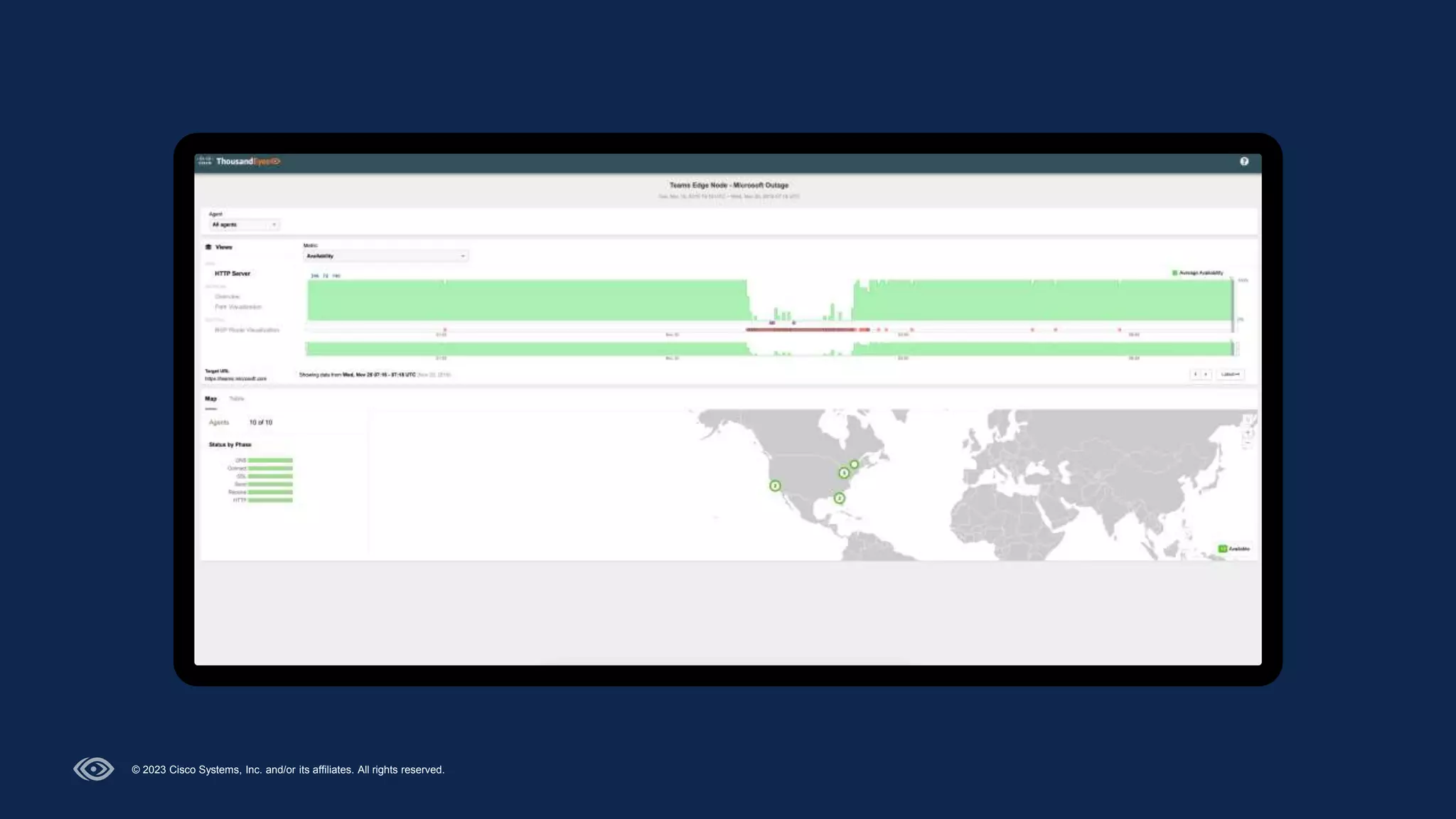1456x819 pixels.
Task: Select the Map tab
Action: click(210, 399)
